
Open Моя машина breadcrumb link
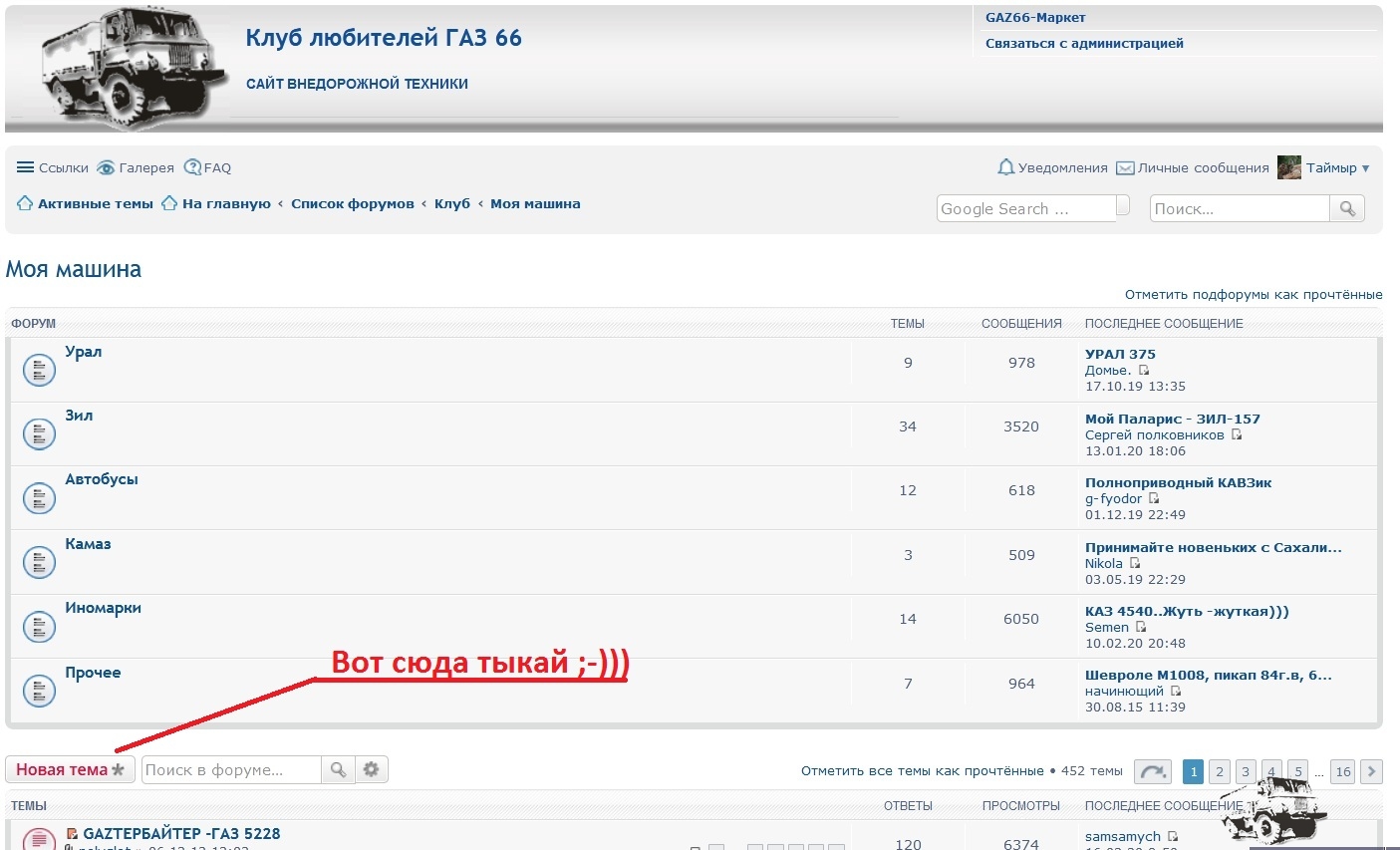[x=535, y=203]
